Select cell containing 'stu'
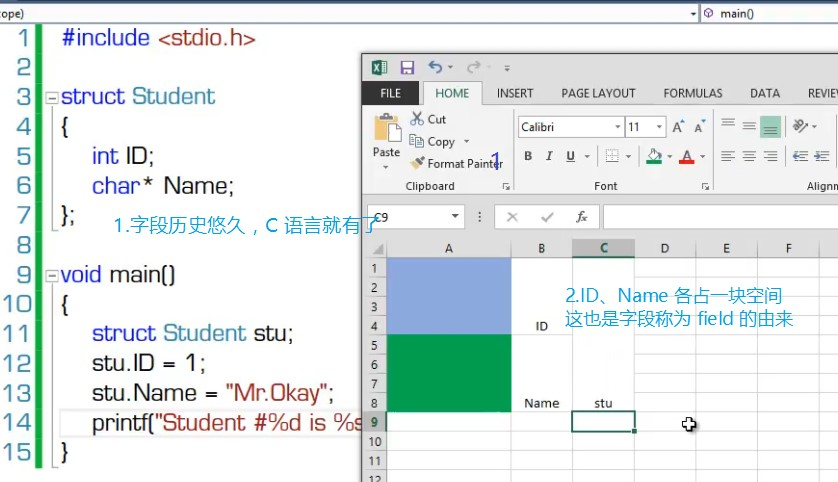The height and width of the screenshot is (482, 838). (x=603, y=402)
